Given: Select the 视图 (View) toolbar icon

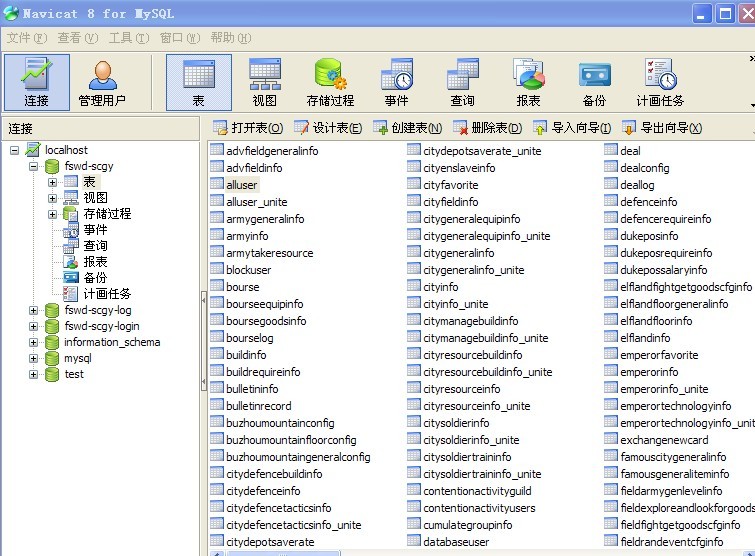Looking at the screenshot, I should [x=265, y=82].
